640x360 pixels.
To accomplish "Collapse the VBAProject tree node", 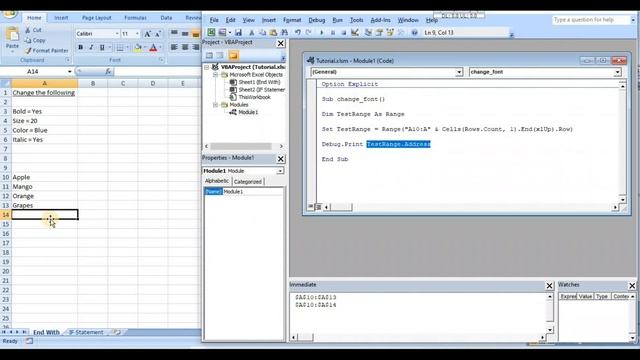I will click(x=207, y=67).
